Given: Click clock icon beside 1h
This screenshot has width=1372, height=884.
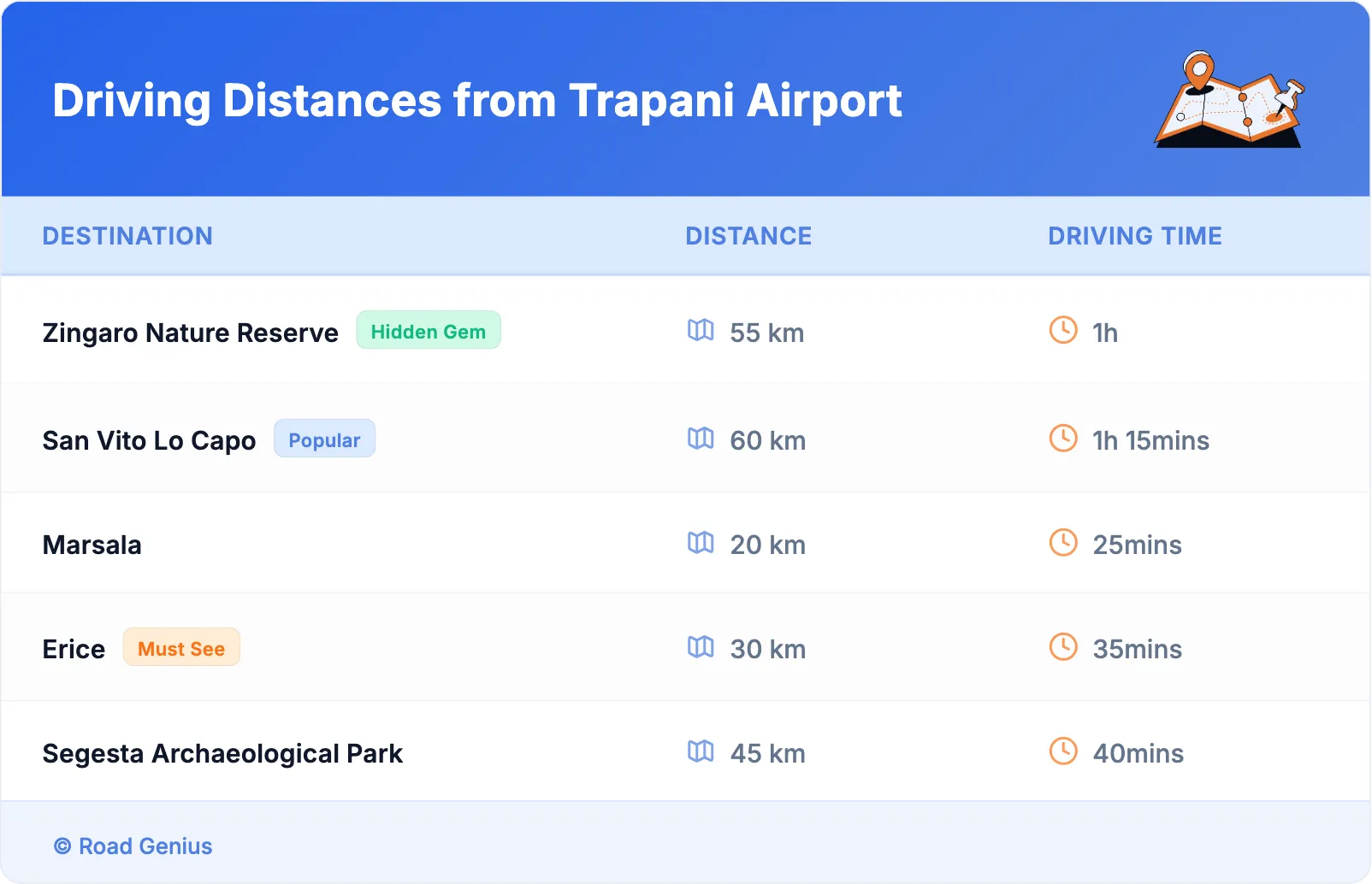Looking at the screenshot, I should pos(1063,330).
